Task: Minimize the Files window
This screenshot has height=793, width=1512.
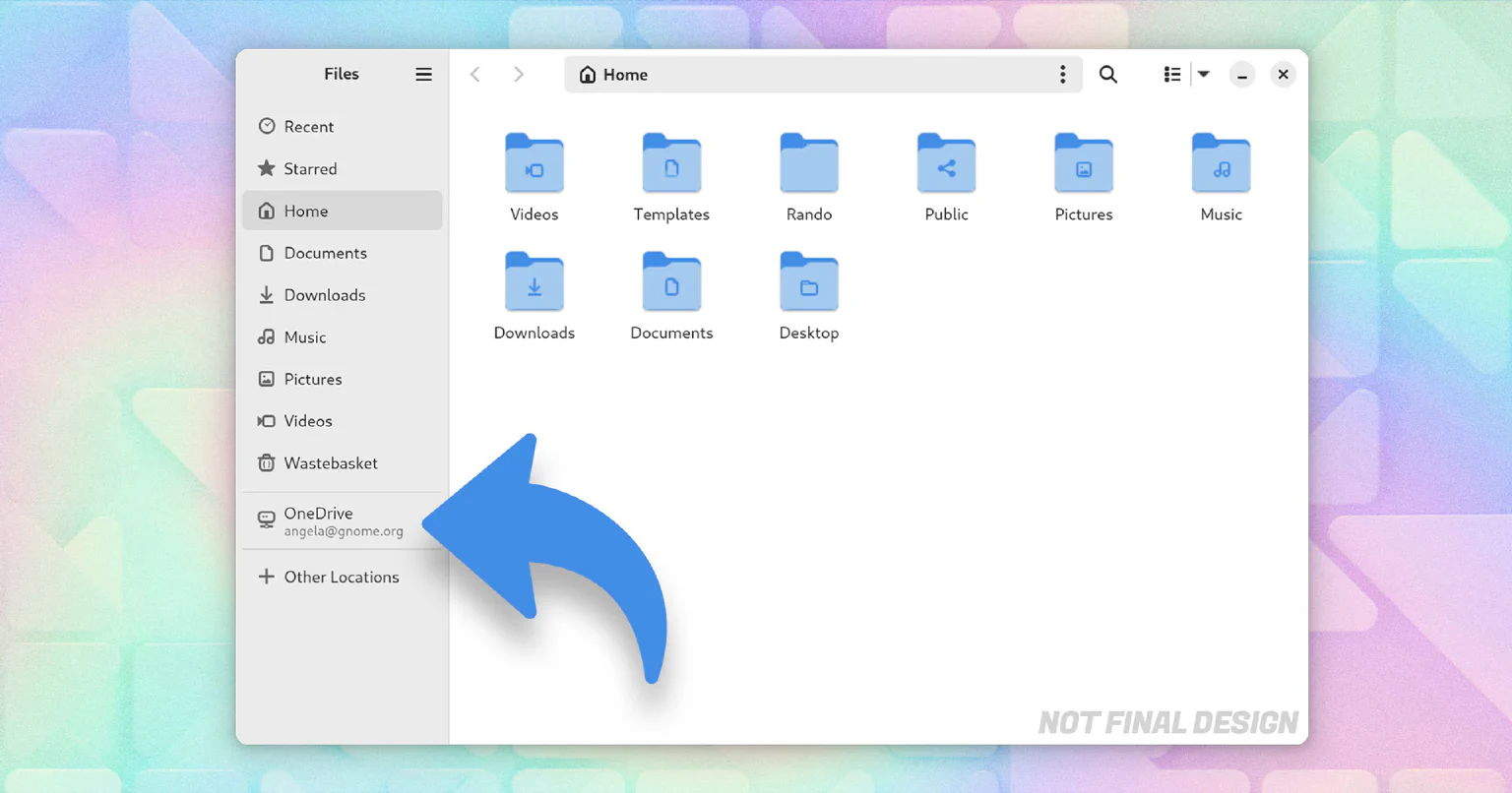Action: pos(1242,75)
